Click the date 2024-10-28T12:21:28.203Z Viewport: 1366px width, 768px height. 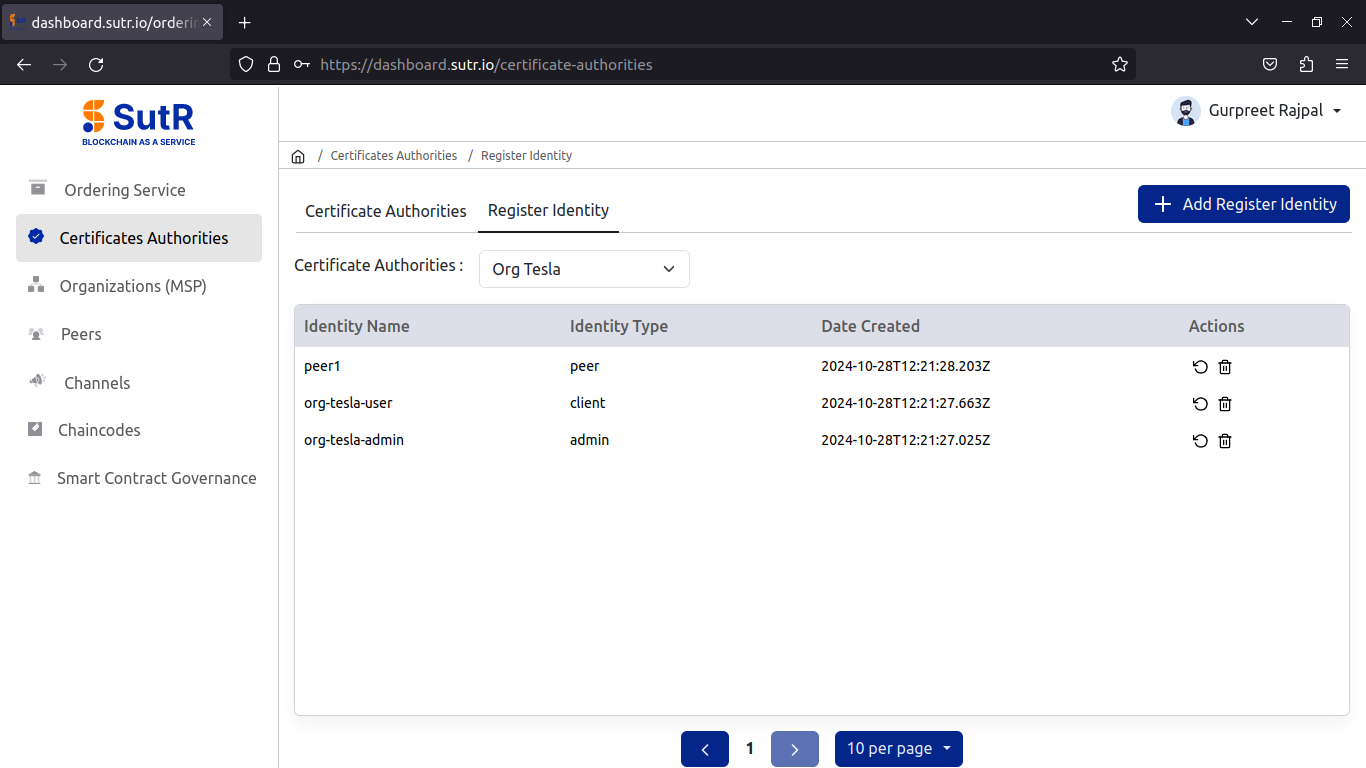tap(906, 366)
